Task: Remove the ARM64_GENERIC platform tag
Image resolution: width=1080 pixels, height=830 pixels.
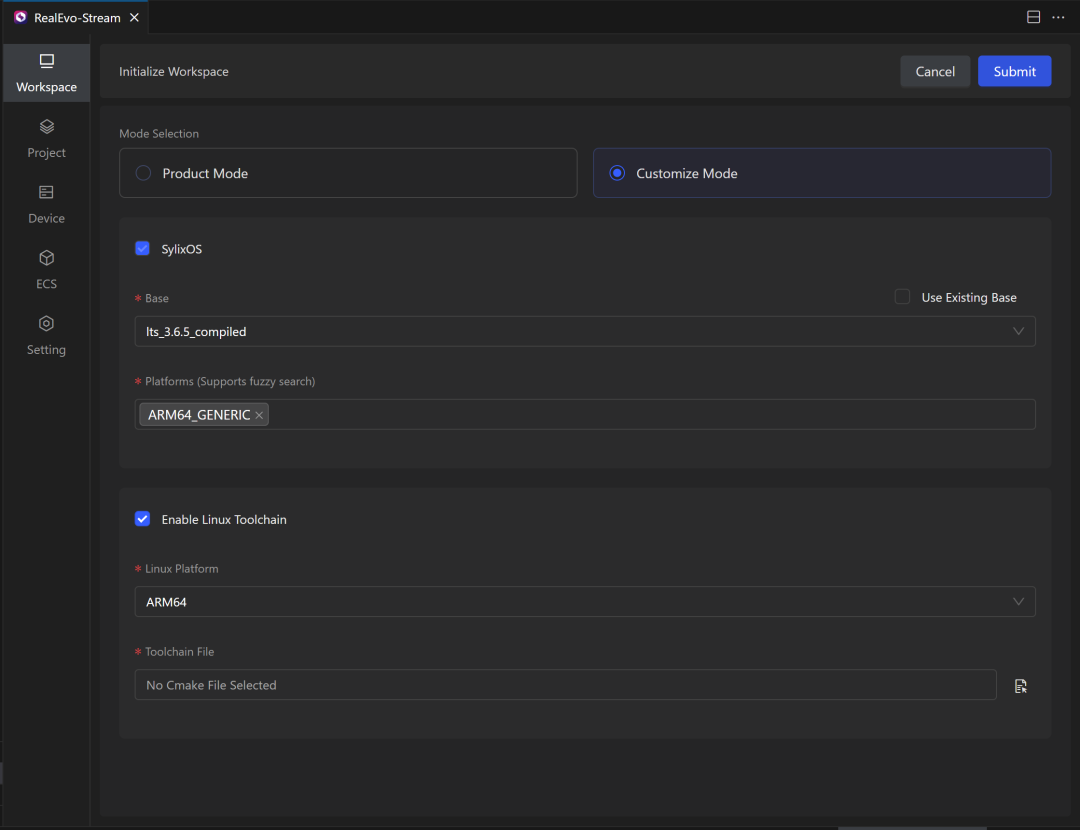Action: pos(259,415)
